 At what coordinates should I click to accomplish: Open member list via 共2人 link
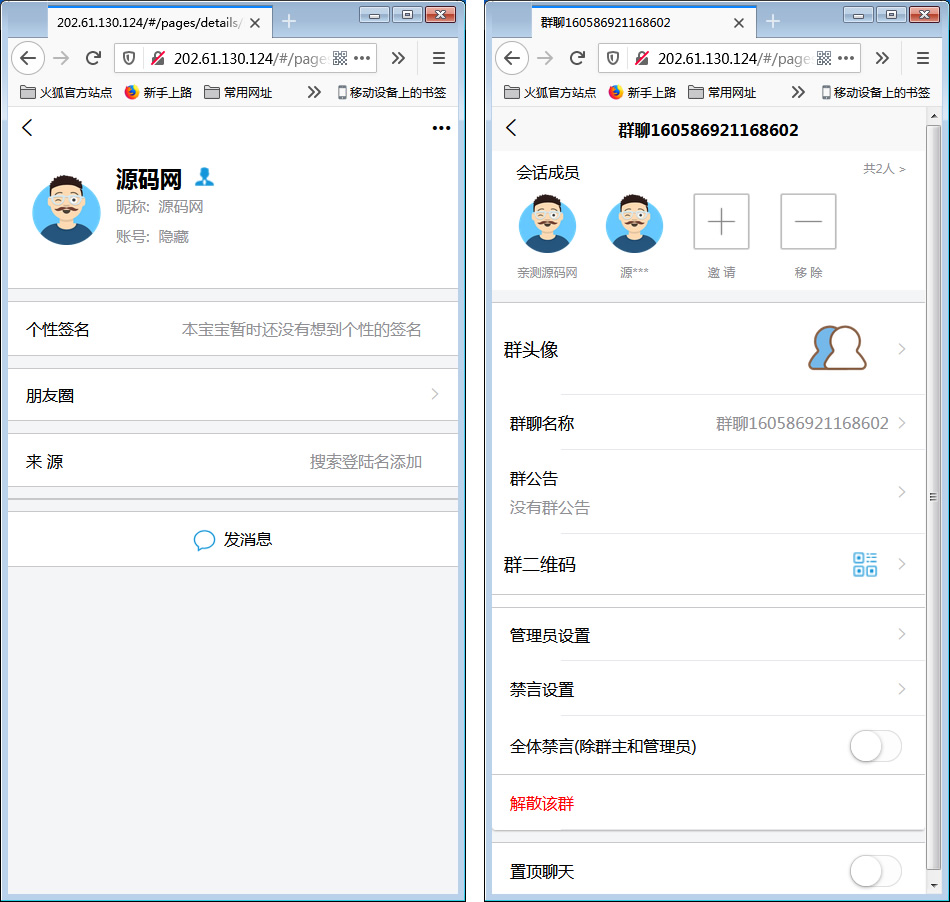pyautogui.click(x=884, y=169)
